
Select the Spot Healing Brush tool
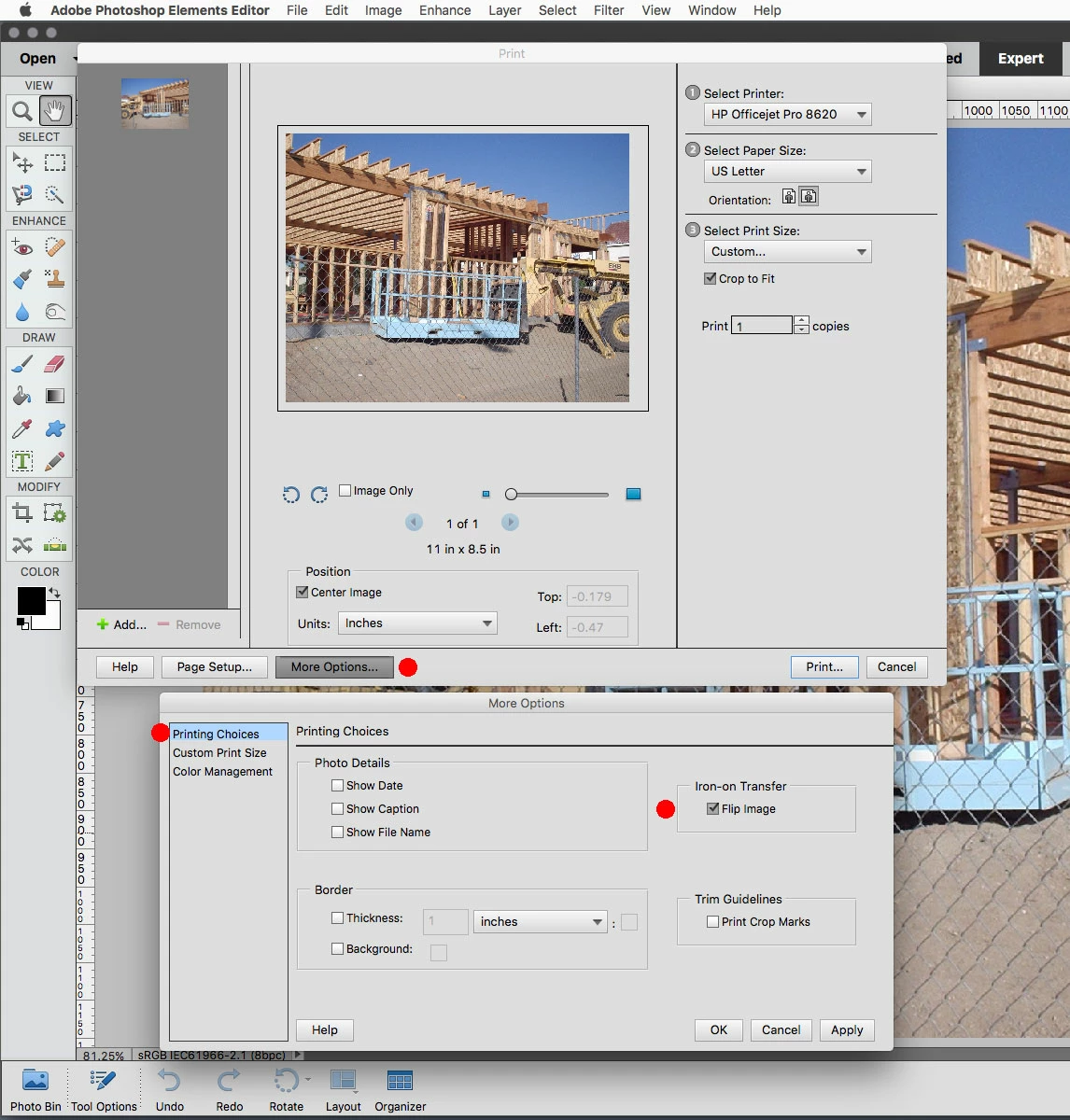coord(55,247)
